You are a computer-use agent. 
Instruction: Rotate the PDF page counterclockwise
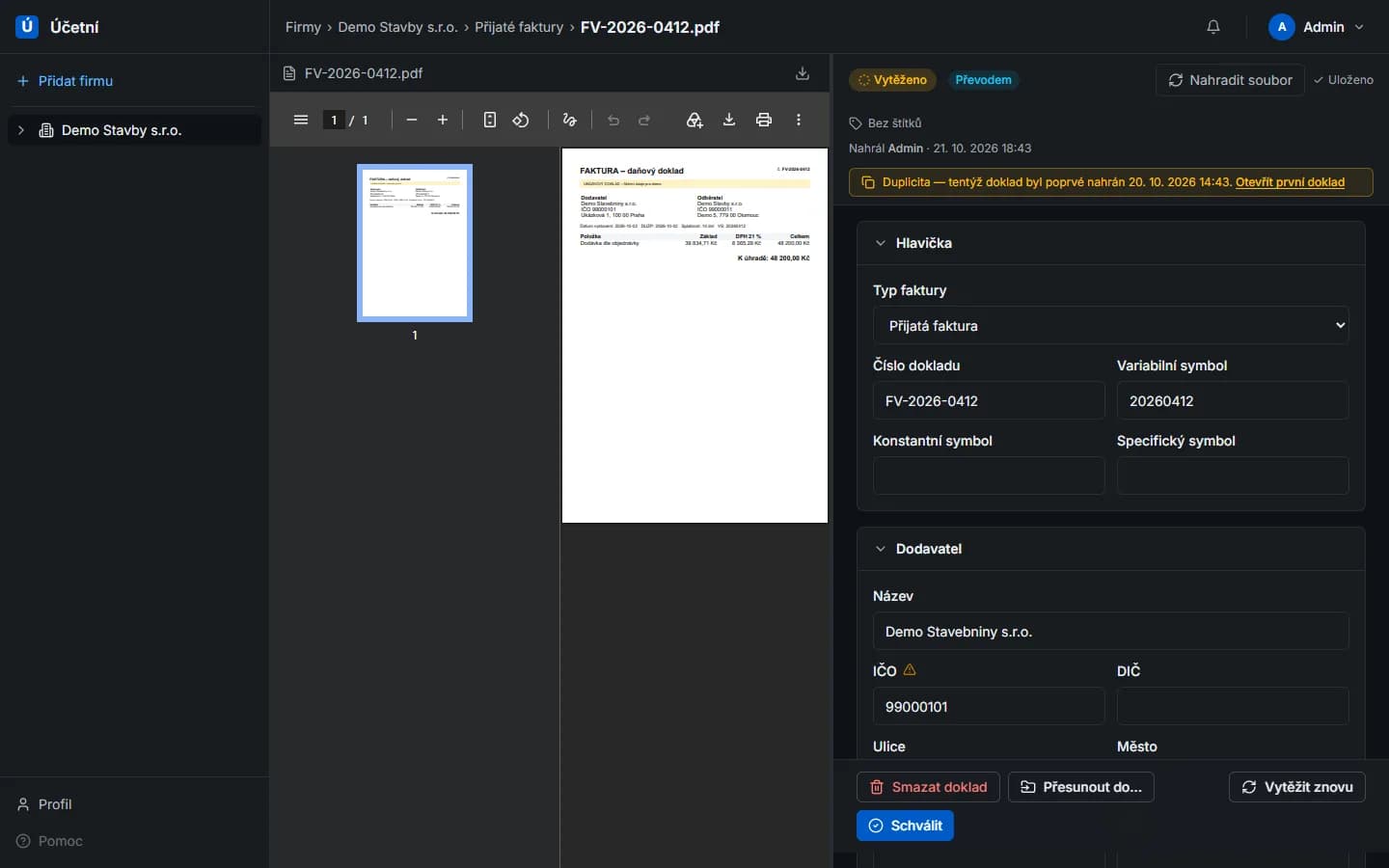point(521,120)
